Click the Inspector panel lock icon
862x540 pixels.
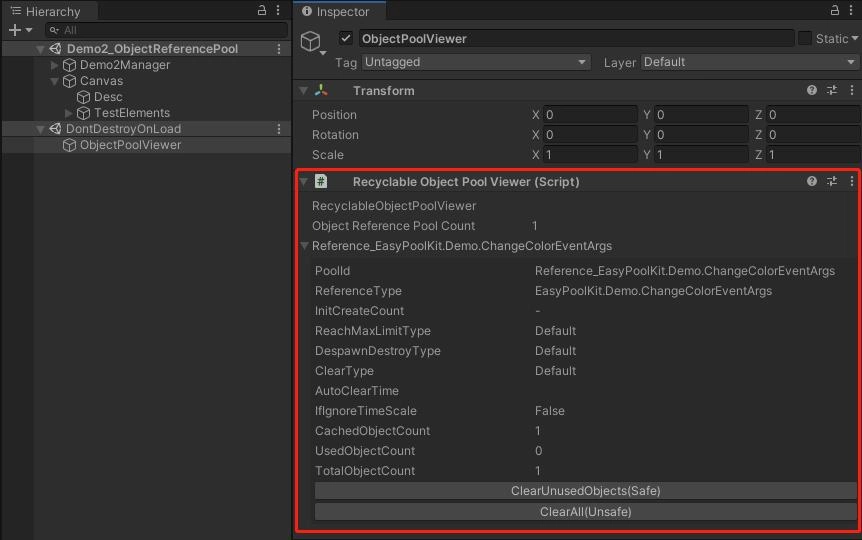tap(835, 10)
